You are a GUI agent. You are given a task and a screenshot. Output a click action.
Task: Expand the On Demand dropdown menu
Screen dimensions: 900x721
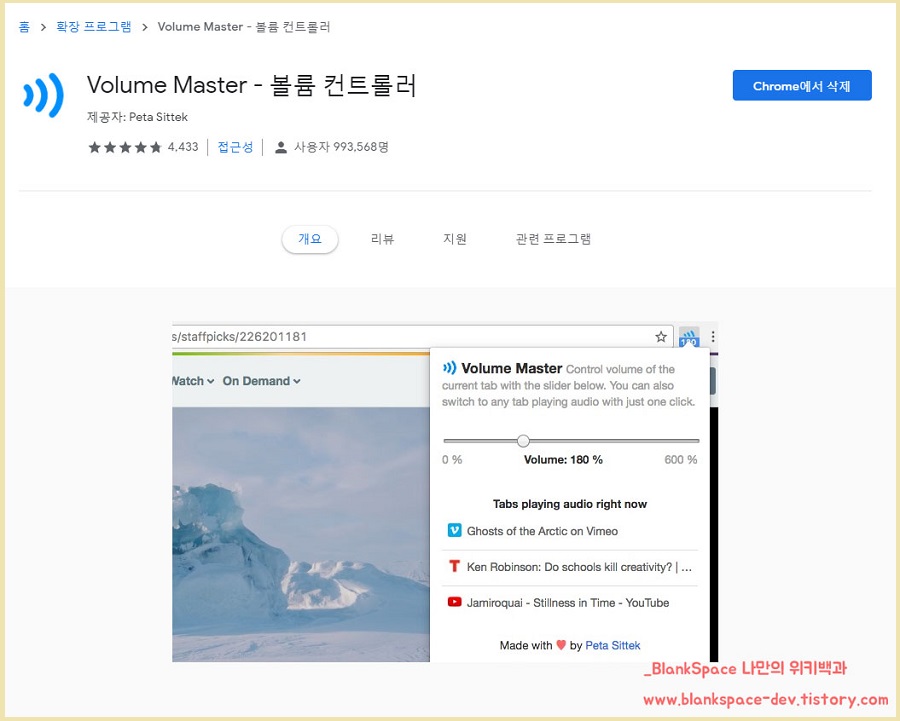261,381
